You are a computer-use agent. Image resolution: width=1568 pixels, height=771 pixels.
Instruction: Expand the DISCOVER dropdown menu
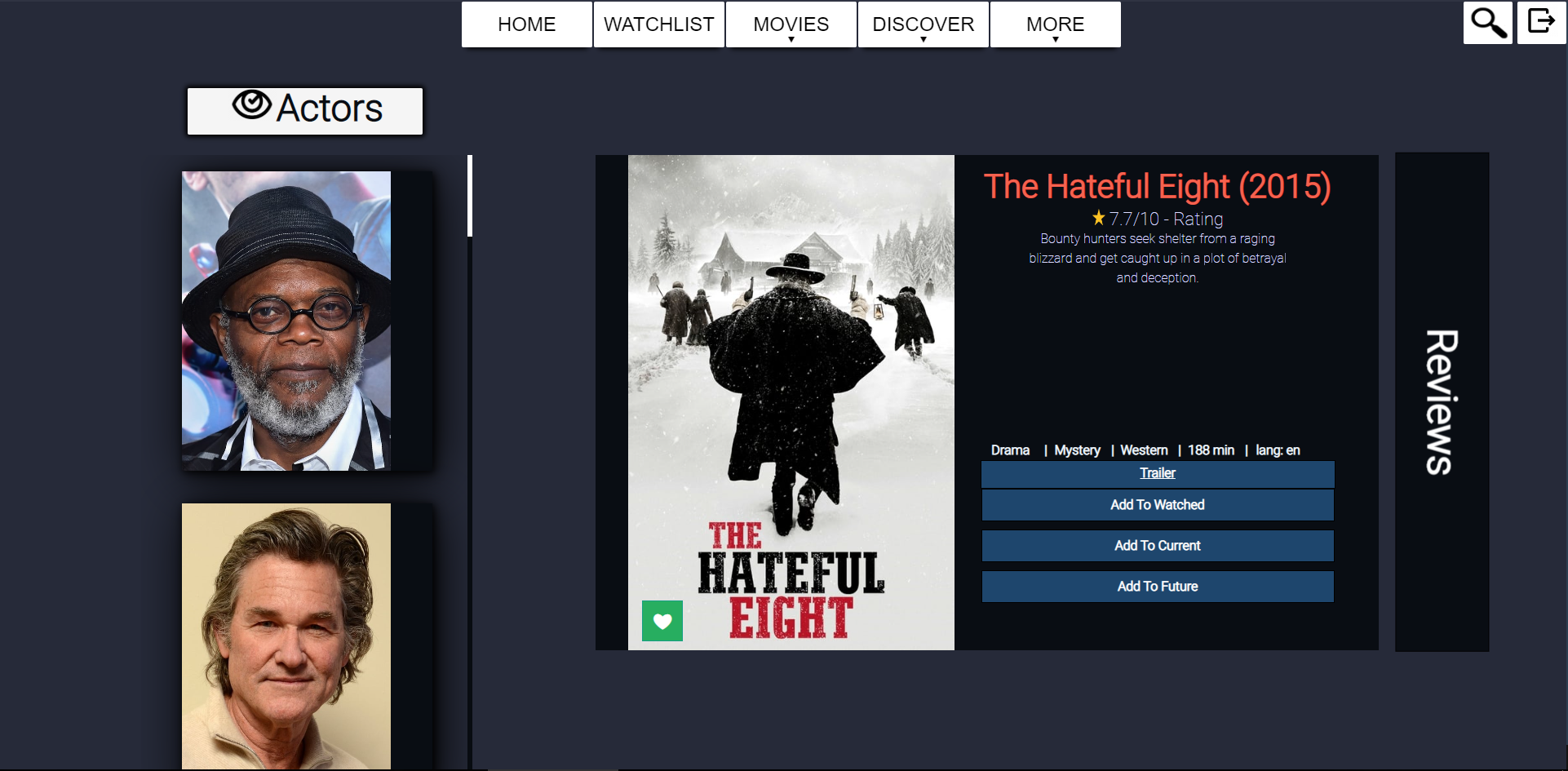[924, 24]
